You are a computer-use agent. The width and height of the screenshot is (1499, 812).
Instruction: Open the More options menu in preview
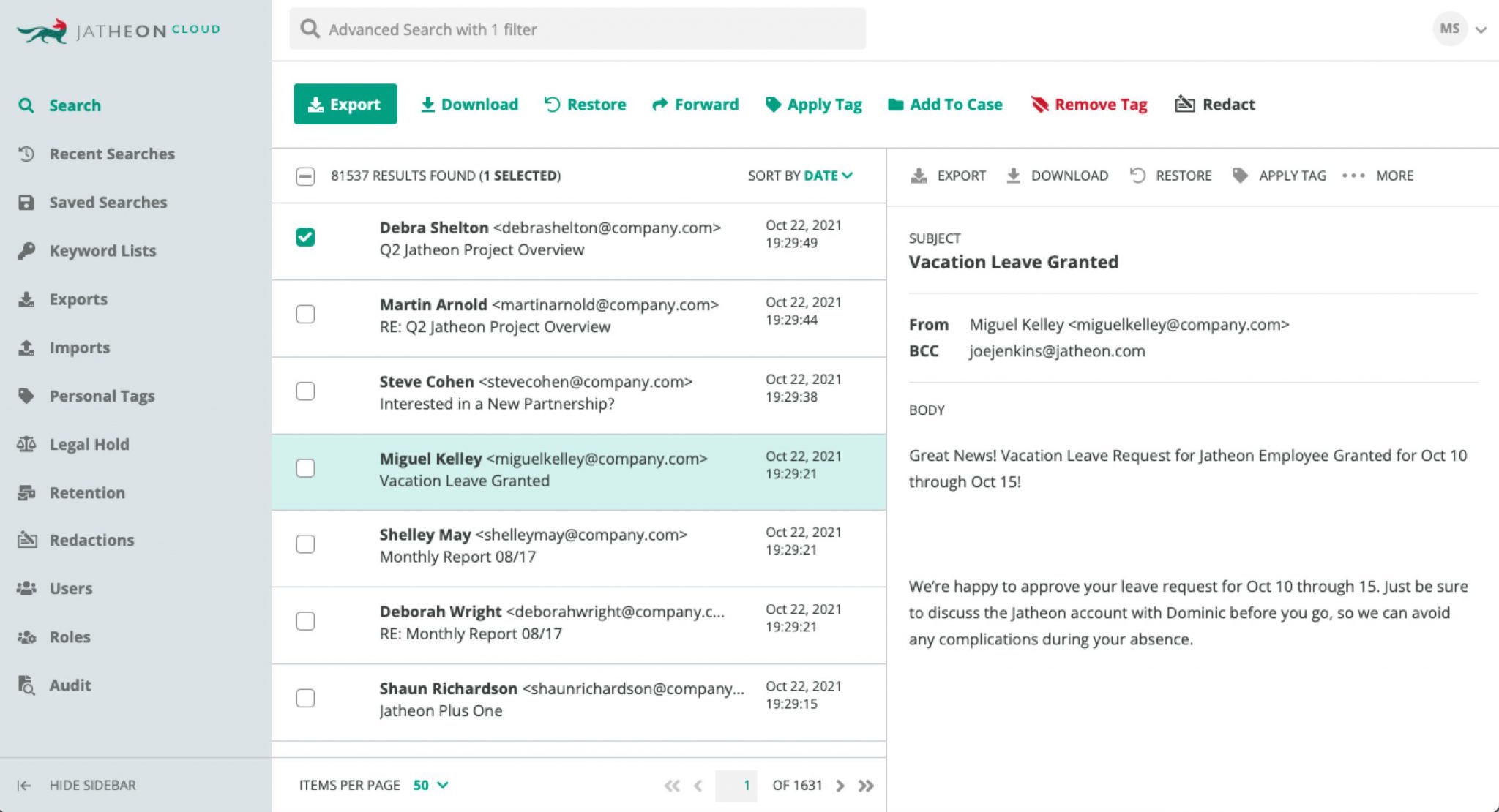pyautogui.click(x=1377, y=176)
